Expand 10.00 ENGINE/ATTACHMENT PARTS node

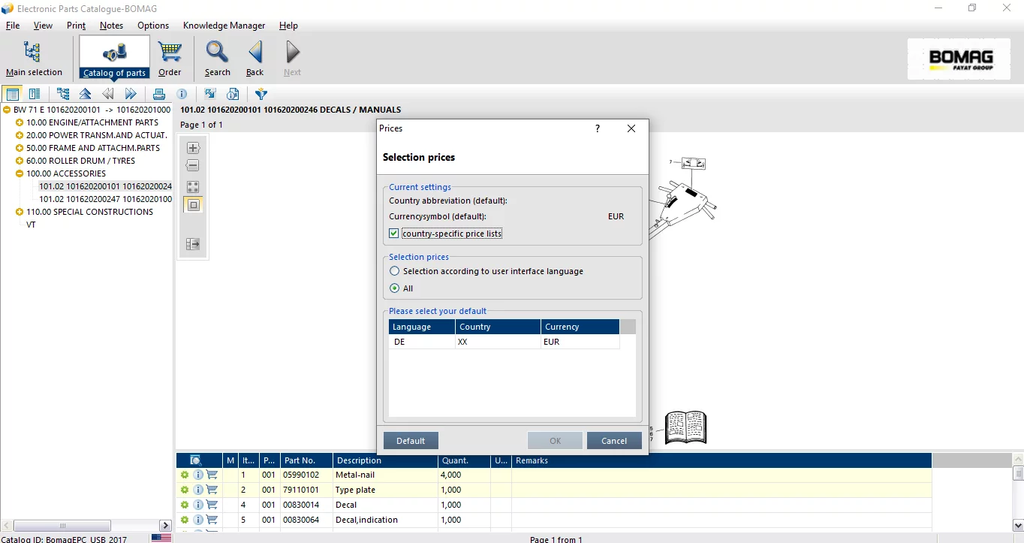point(20,122)
